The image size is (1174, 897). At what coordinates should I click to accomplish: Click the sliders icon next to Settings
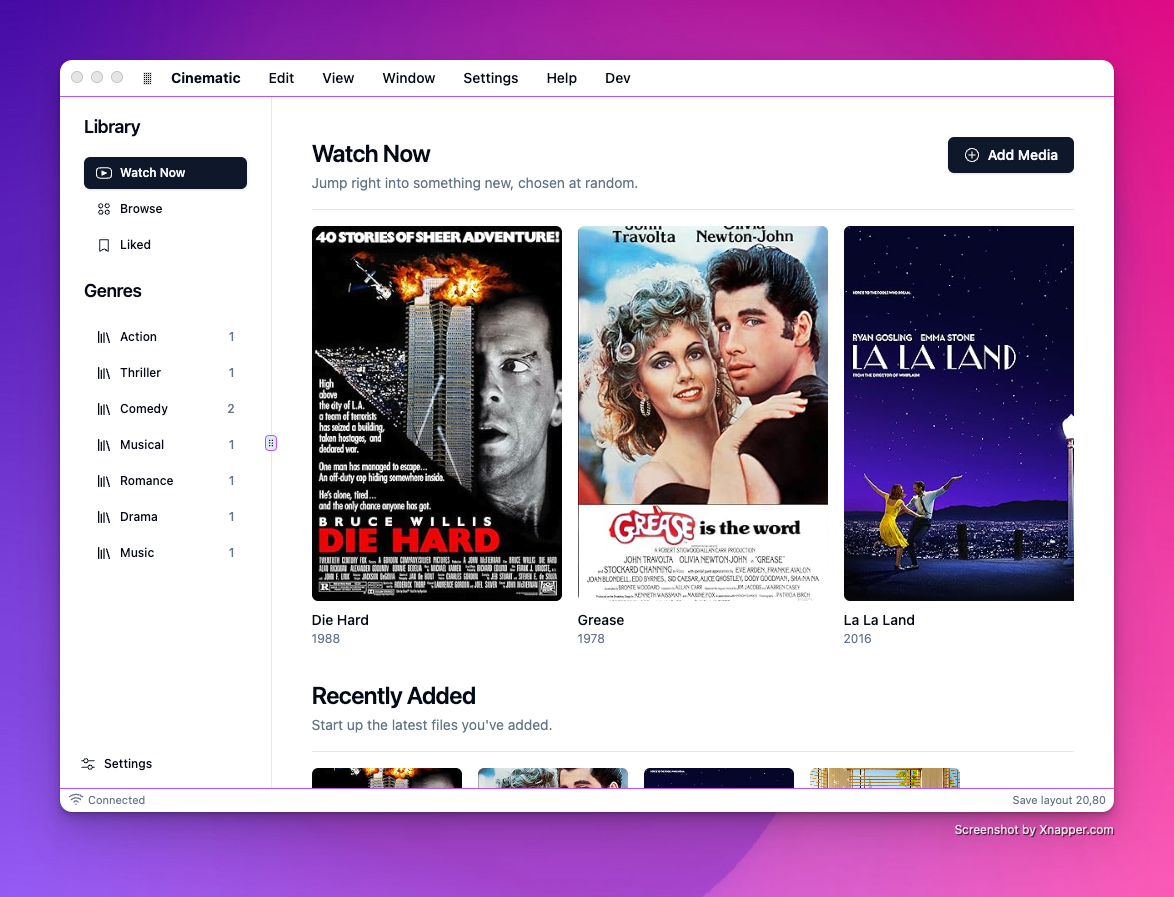click(x=88, y=764)
